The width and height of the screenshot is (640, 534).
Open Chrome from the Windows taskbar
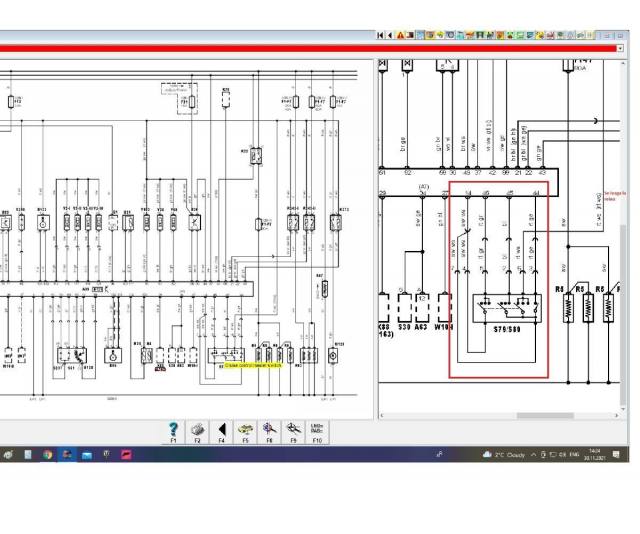pyautogui.click(x=47, y=454)
